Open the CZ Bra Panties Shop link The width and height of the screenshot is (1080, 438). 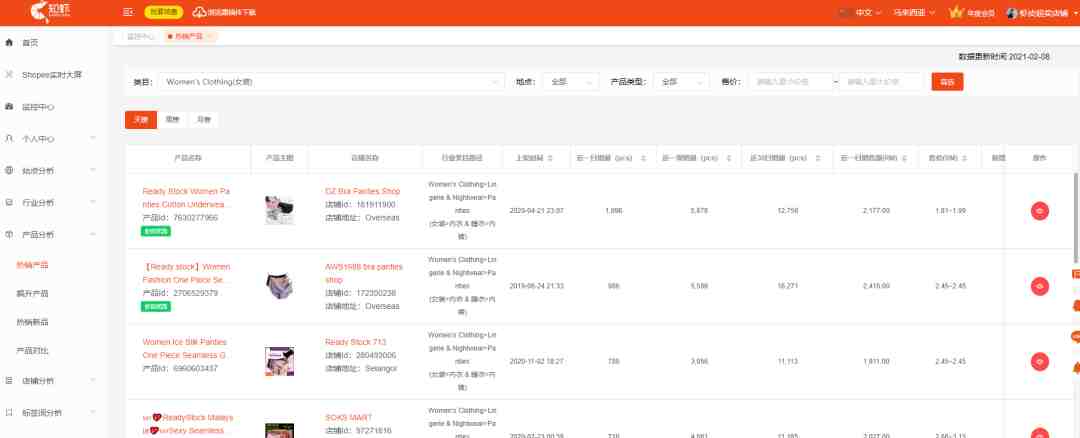point(362,191)
